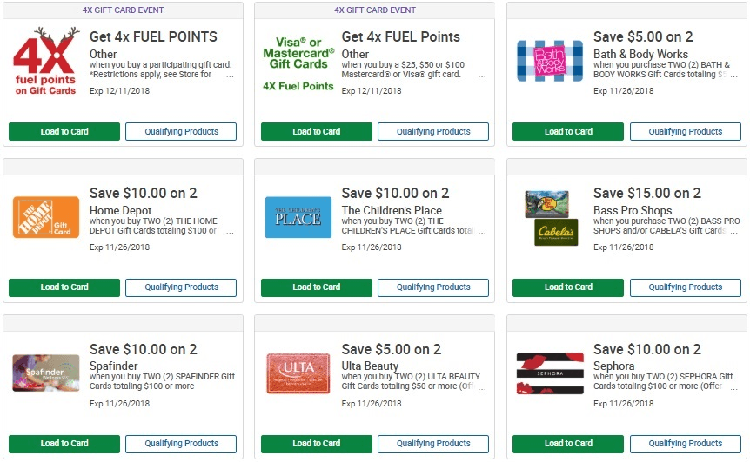Screen dimensions: 750x462
Task: Select the Spafinder gift card image
Action: click(46, 373)
